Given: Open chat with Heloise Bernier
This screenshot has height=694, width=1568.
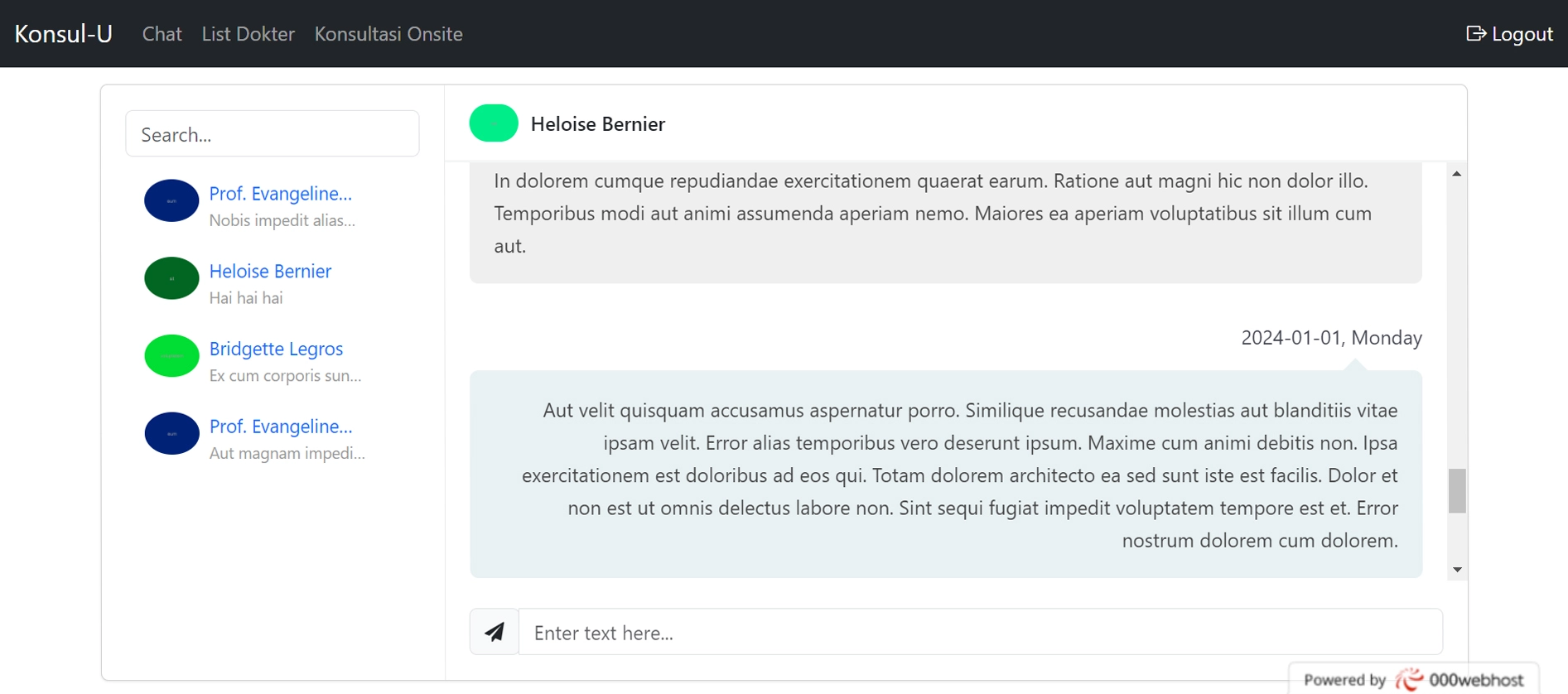Looking at the screenshot, I should [x=270, y=271].
